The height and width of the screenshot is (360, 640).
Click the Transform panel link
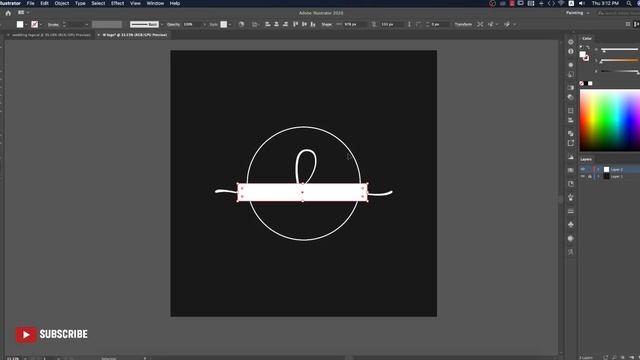463,24
